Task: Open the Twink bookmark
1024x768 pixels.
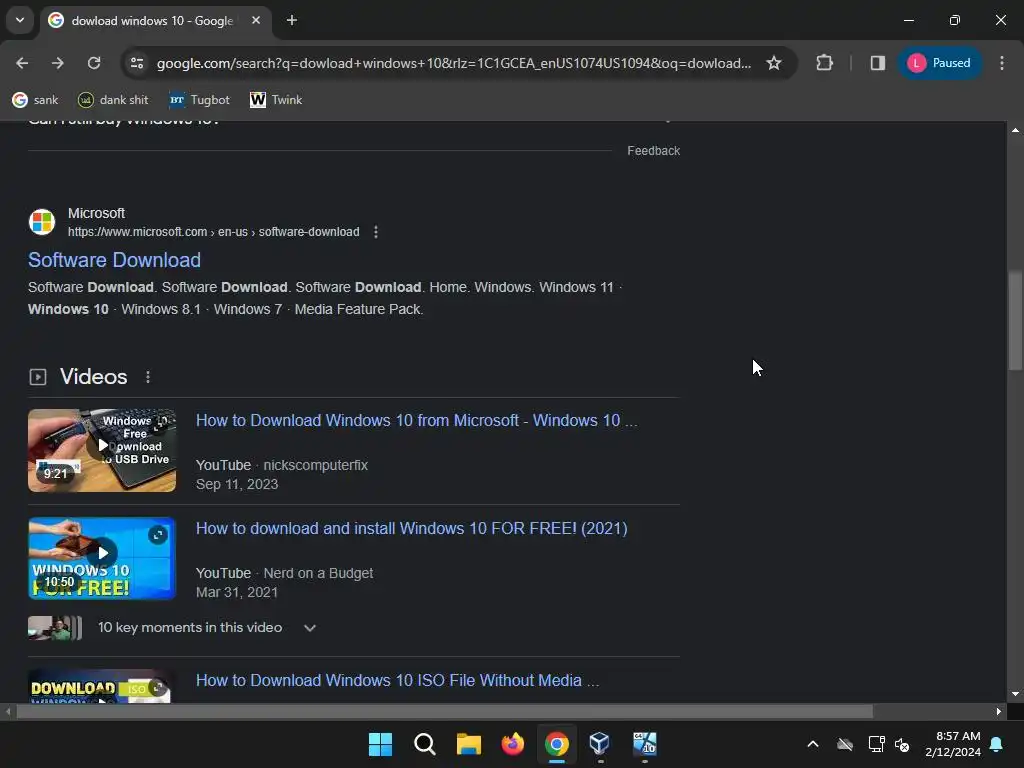Action: point(276,100)
